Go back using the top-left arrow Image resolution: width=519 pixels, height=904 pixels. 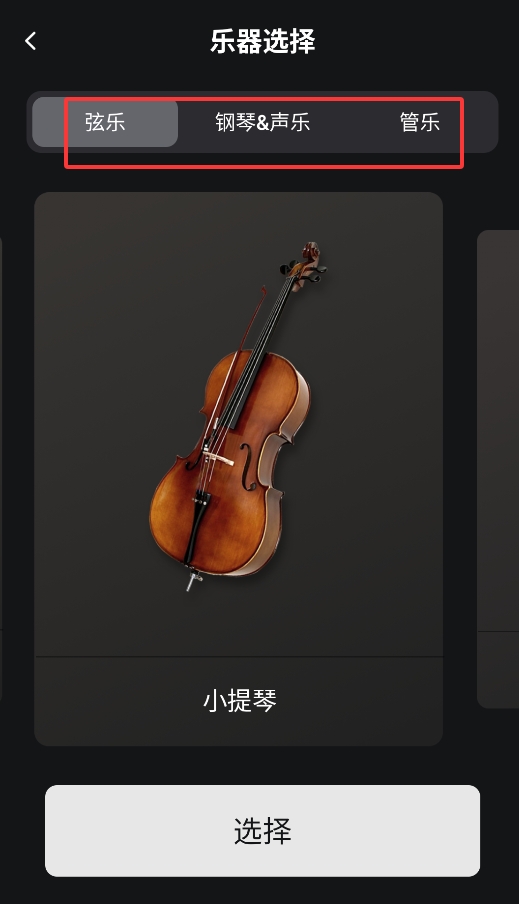point(31,41)
